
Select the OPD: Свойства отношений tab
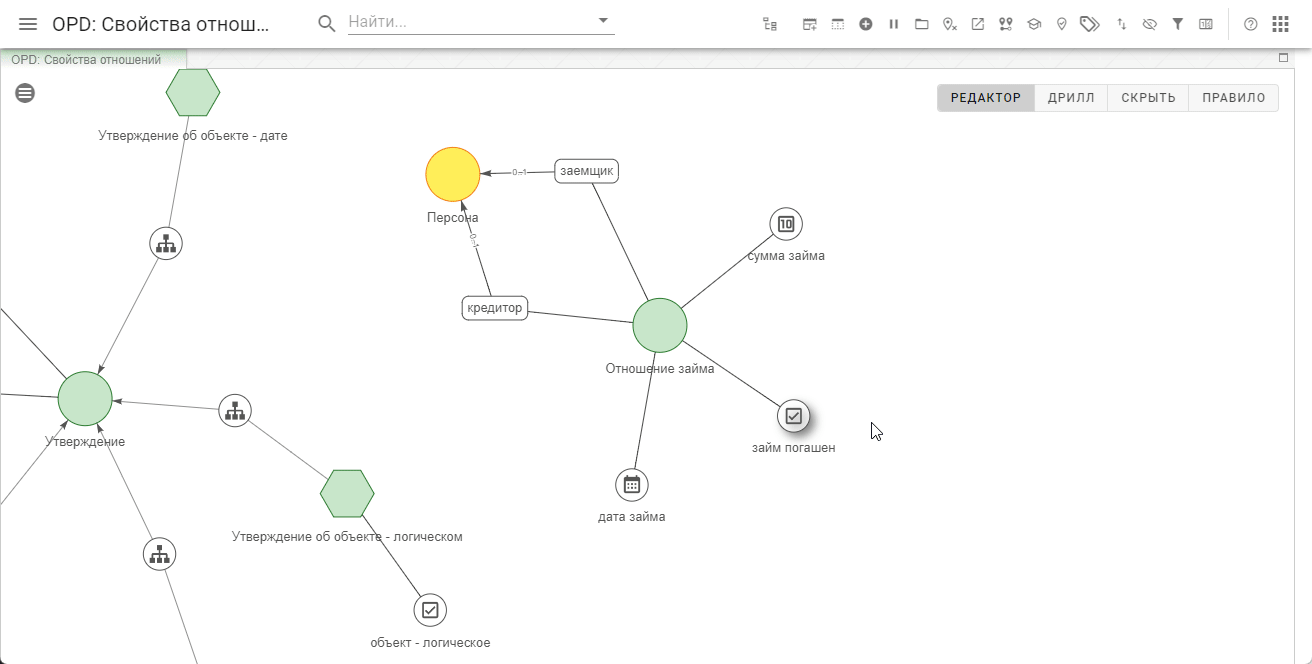(x=86, y=60)
